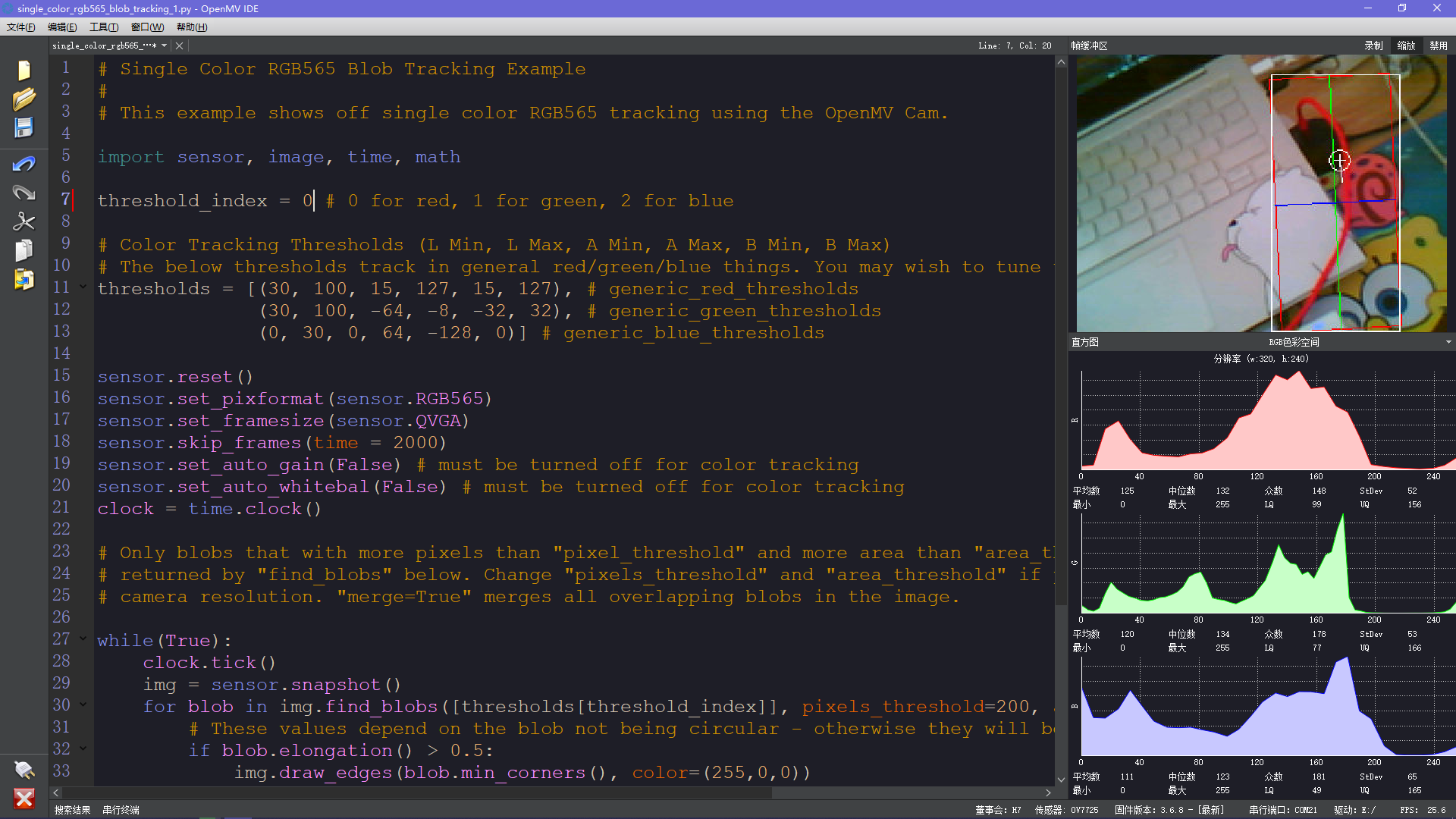This screenshot has width=1456, height=819.
Task: Click the blue channel histogram graph
Action: coord(1268,706)
